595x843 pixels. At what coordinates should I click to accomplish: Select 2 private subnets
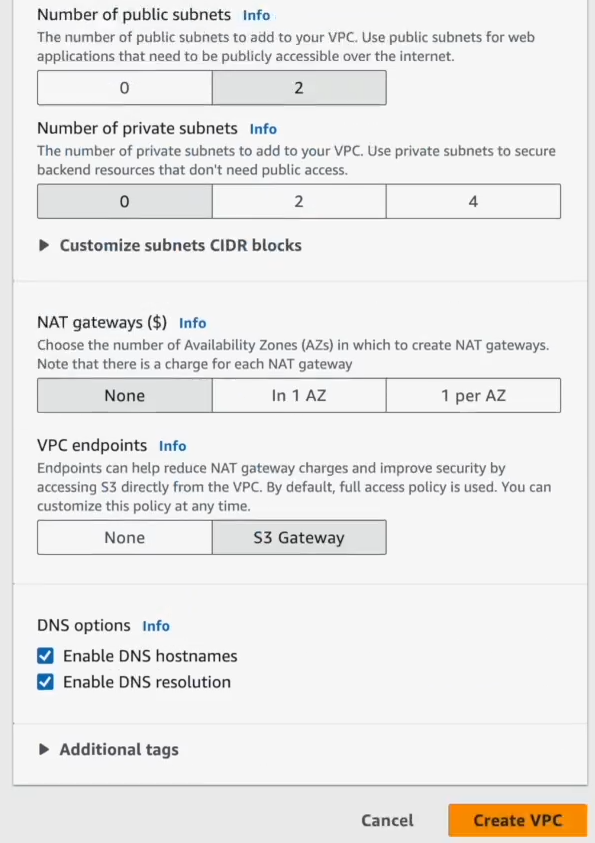click(298, 201)
